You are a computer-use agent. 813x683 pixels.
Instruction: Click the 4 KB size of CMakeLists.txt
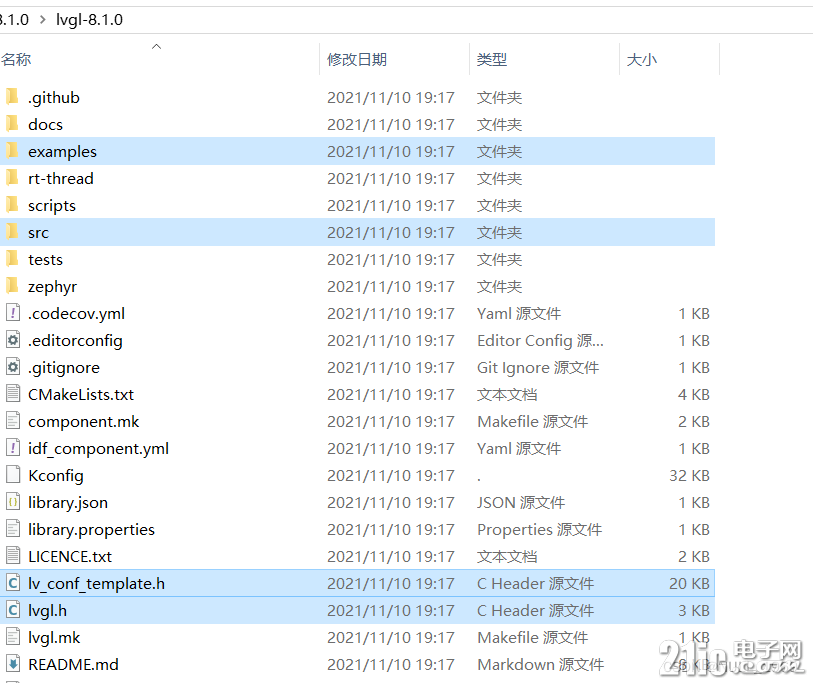click(694, 394)
